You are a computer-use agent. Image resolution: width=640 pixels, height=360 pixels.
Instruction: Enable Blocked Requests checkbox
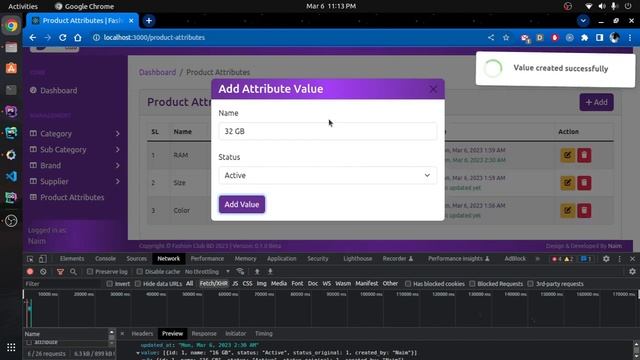point(472,284)
